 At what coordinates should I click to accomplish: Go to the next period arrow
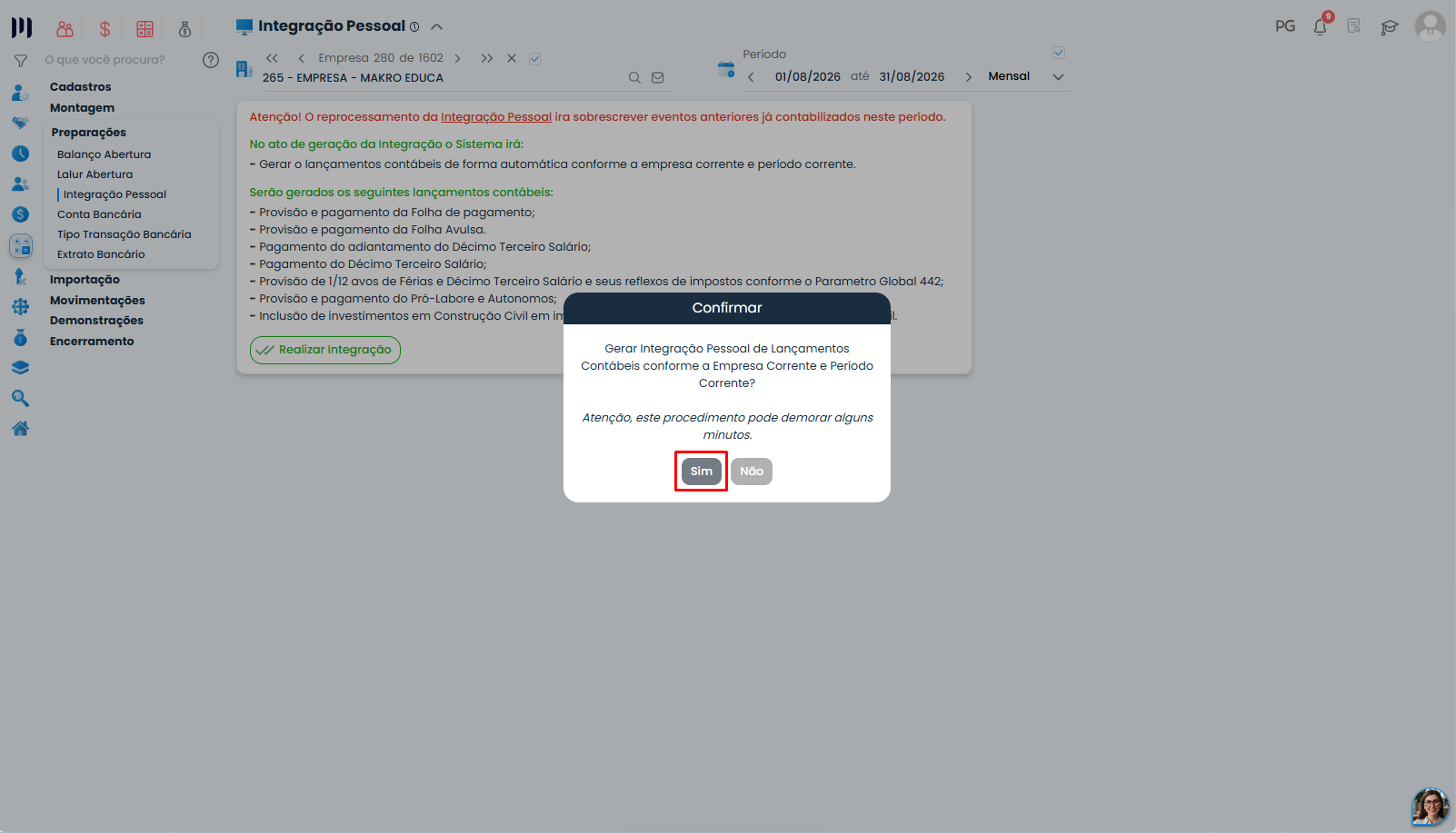pyautogui.click(x=968, y=77)
